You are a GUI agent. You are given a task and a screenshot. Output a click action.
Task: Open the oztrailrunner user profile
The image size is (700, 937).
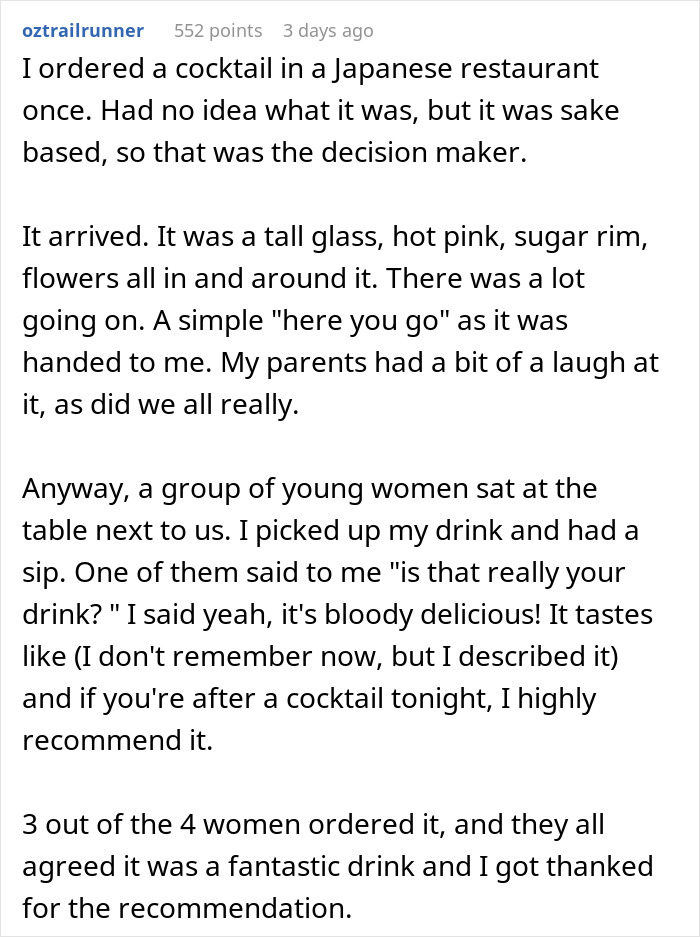click(82, 31)
